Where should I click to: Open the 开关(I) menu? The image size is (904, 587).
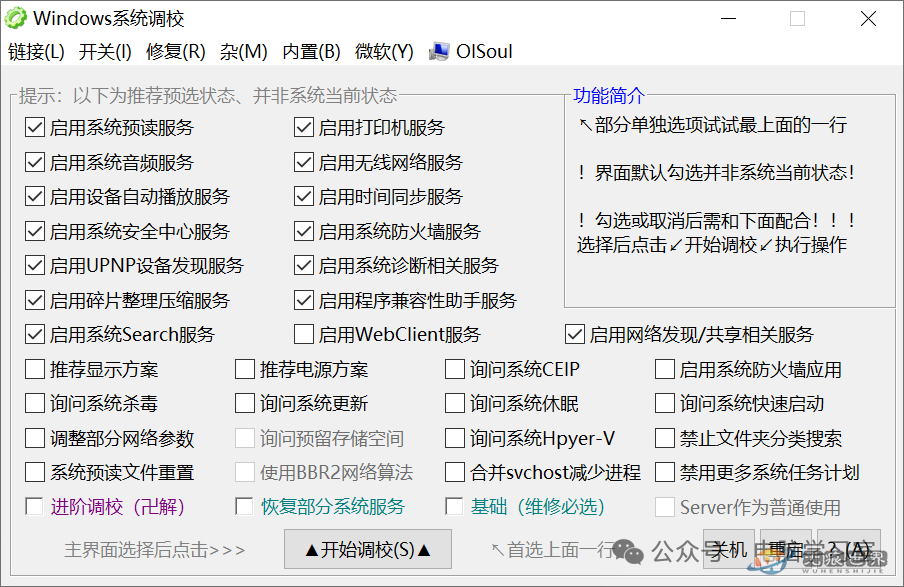click(105, 51)
